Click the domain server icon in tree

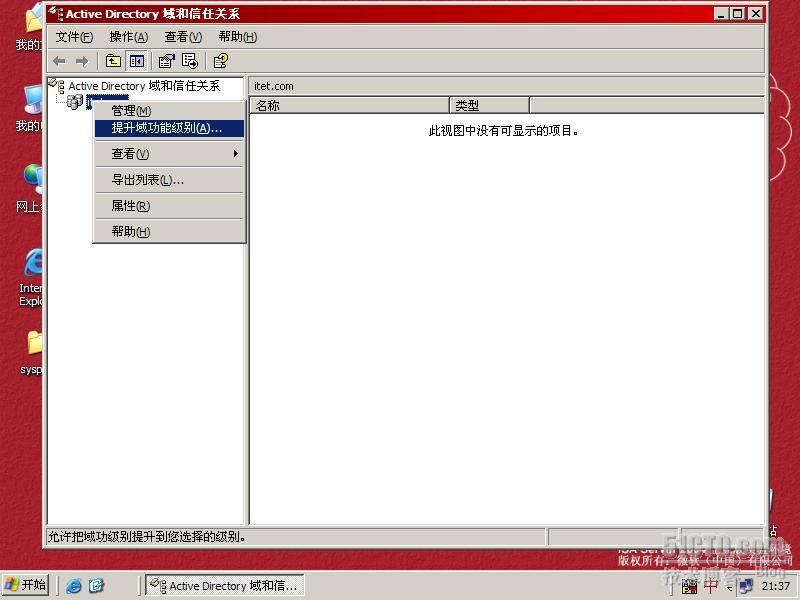[x=75, y=102]
